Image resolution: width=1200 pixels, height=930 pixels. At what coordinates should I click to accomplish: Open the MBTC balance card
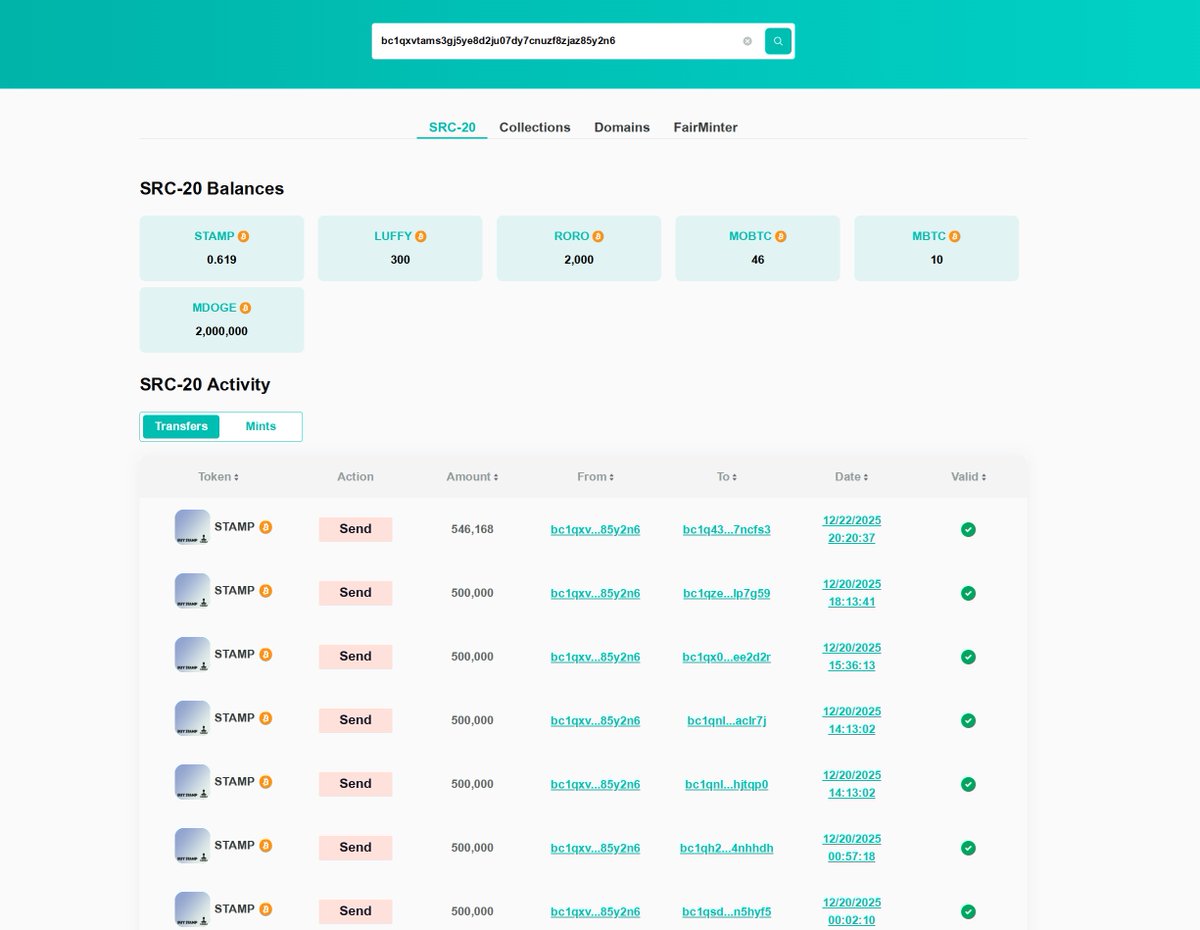936,248
